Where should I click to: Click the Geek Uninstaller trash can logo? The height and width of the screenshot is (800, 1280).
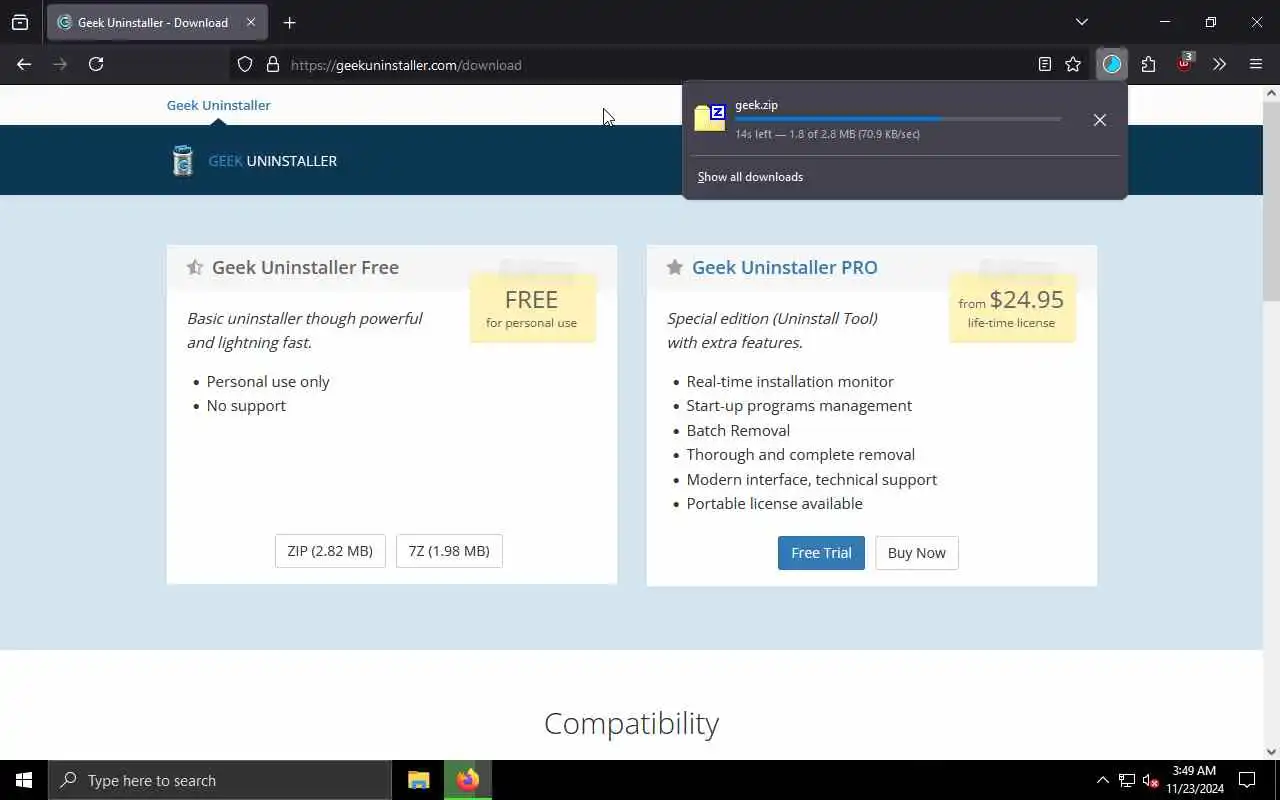click(x=183, y=160)
